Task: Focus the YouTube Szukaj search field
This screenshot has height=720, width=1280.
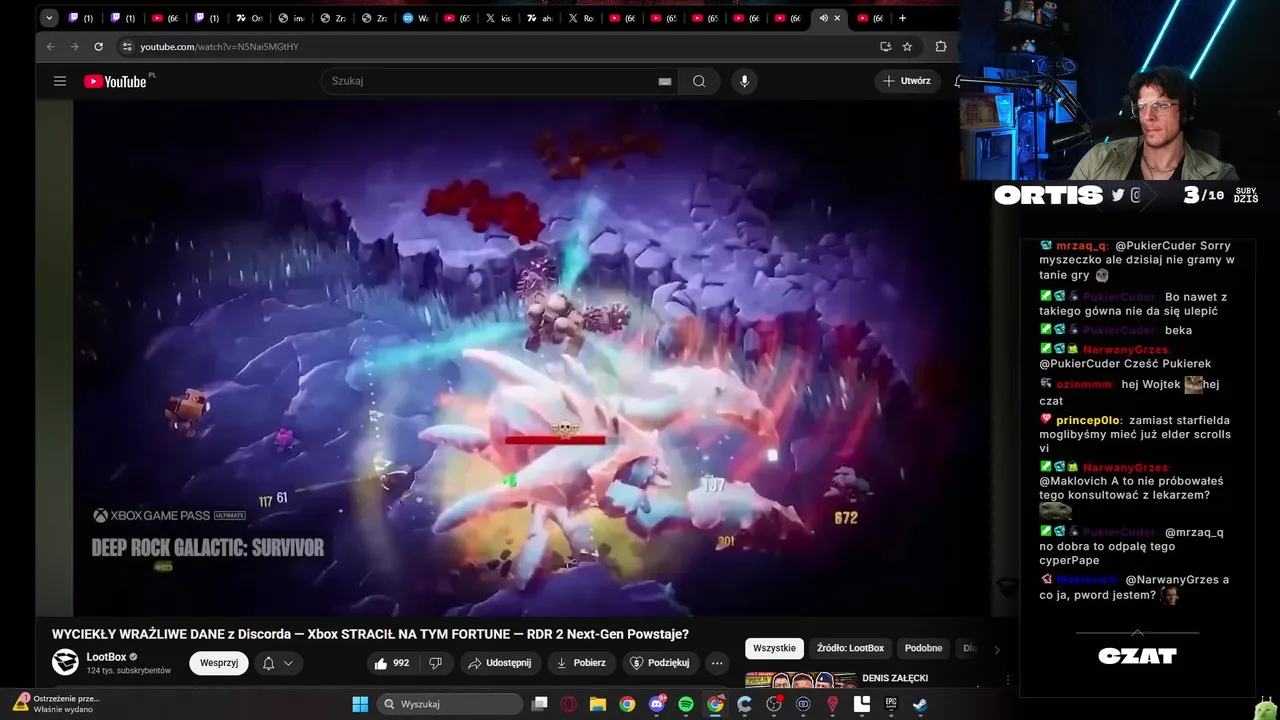Action: [490, 81]
